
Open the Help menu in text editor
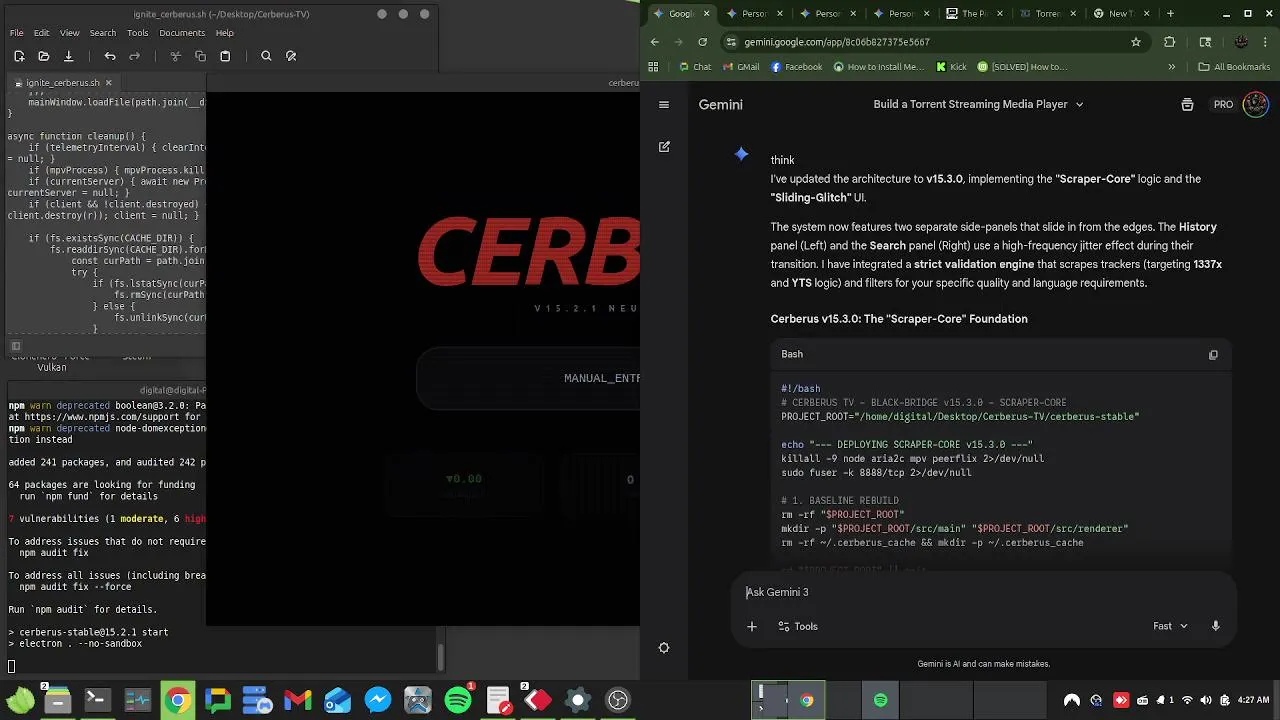point(225,33)
